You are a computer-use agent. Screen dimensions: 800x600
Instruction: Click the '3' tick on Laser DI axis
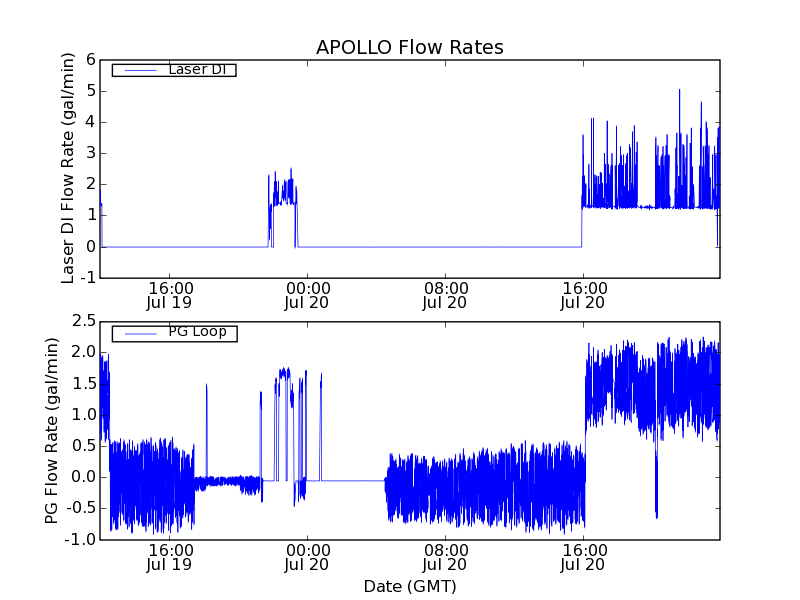pos(91,153)
